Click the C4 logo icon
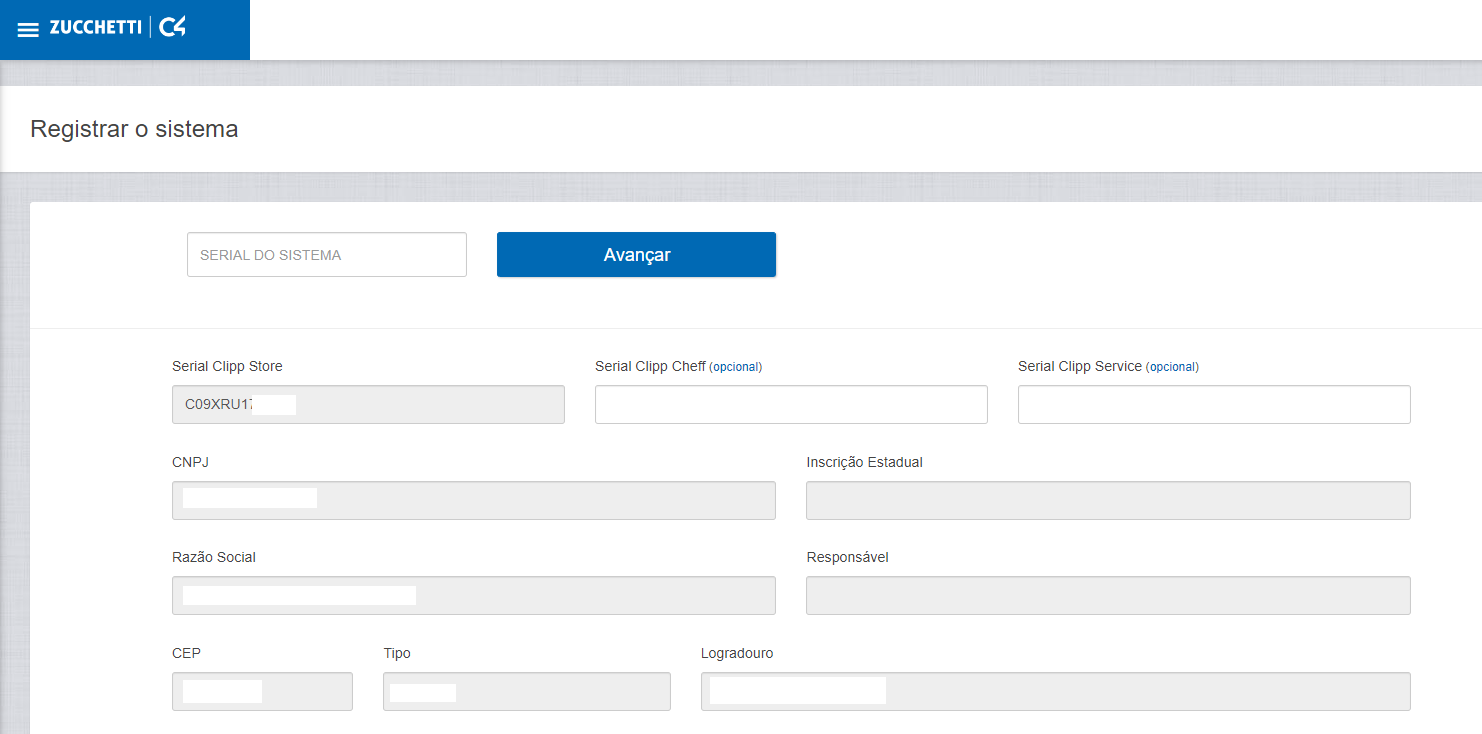This screenshot has width=1482, height=734. coord(172,28)
